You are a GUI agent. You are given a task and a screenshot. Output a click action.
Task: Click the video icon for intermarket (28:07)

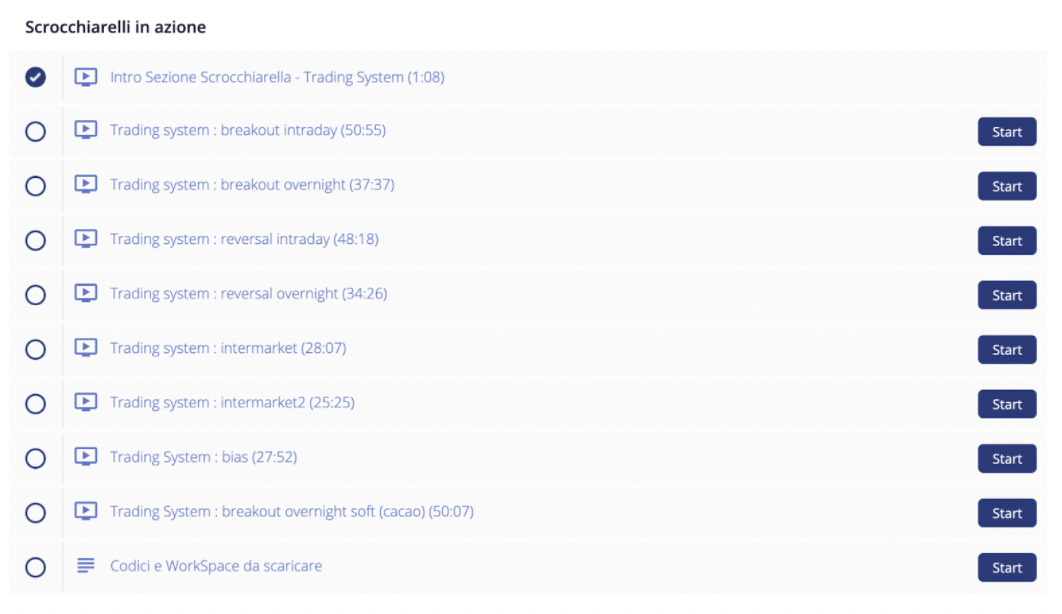85,347
